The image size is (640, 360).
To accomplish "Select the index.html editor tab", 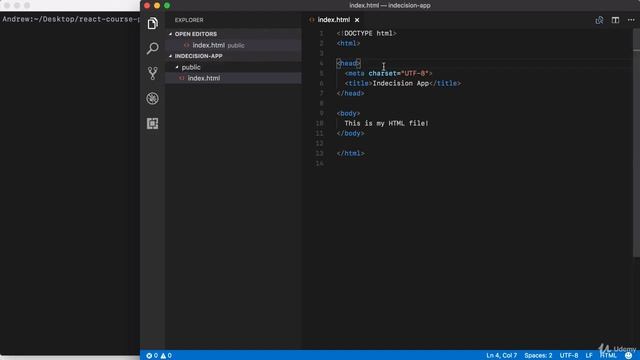I will click(333, 20).
